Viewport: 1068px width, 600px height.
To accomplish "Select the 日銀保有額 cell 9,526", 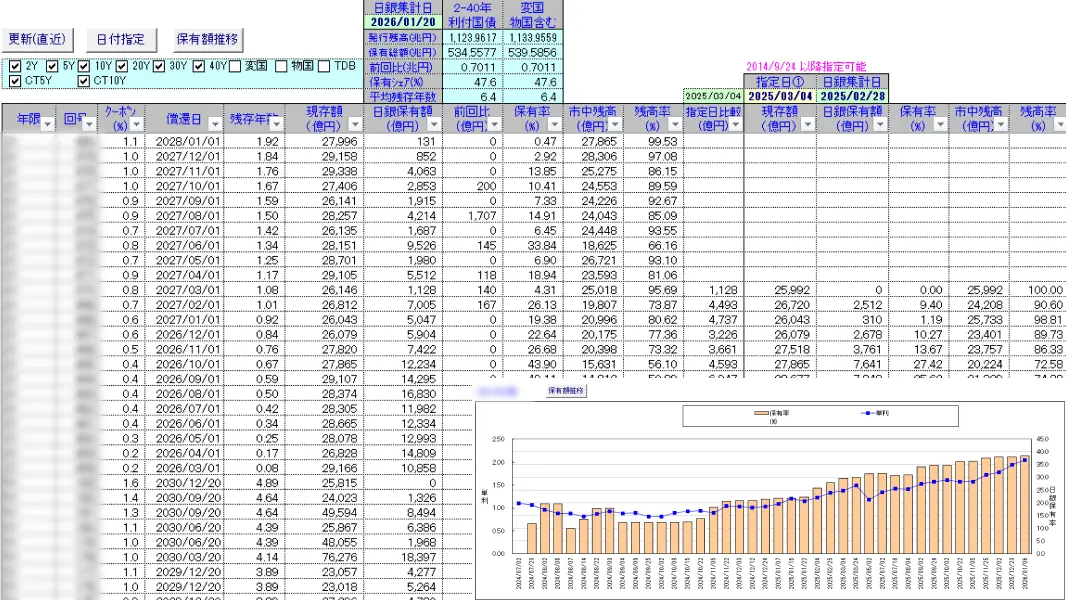I will [x=403, y=246].
